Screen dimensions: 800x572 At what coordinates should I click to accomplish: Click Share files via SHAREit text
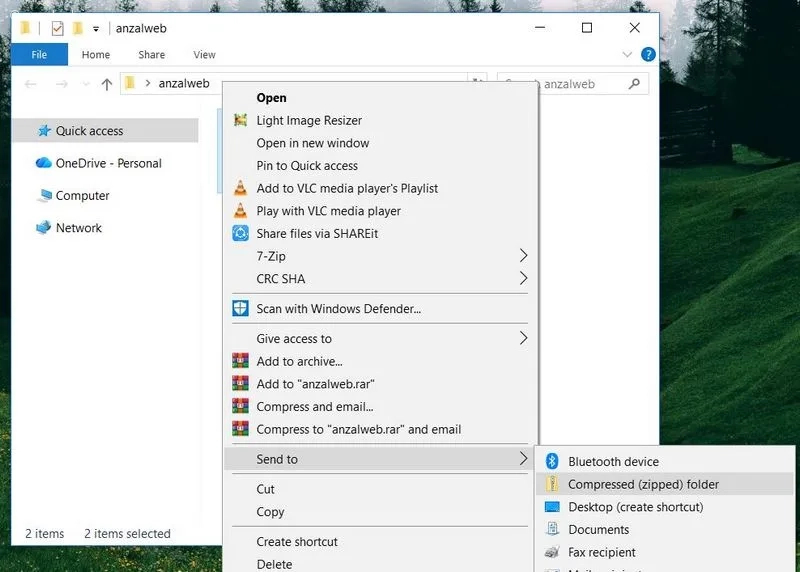point(317,234)
